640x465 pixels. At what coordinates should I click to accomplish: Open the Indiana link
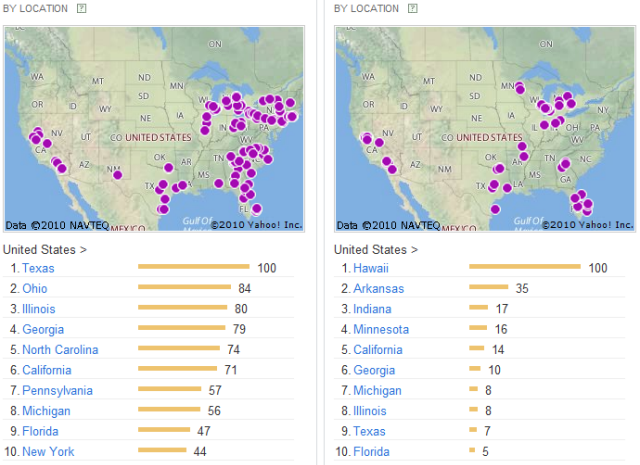point(372,309)
